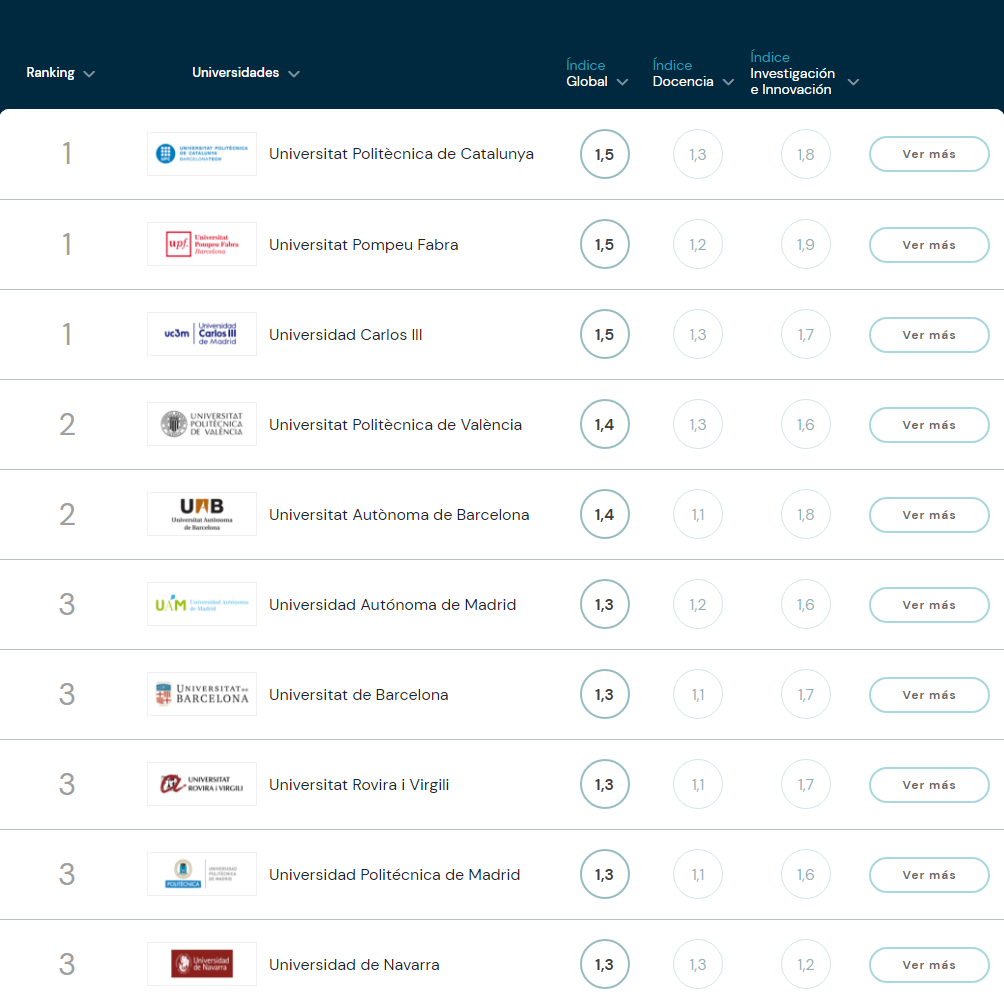Click the Universitat de Barcelona logo
The image size is (1004, 1007).
201,694
